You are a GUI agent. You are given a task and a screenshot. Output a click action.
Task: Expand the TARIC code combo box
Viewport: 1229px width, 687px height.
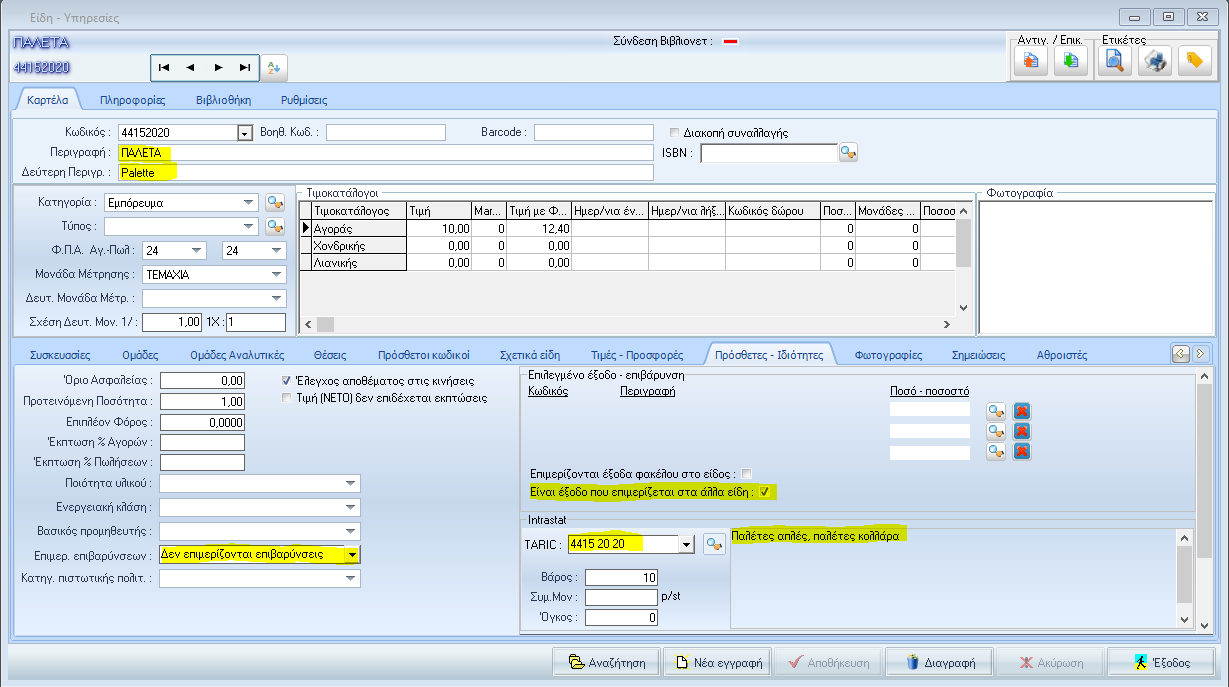[685, 544]
